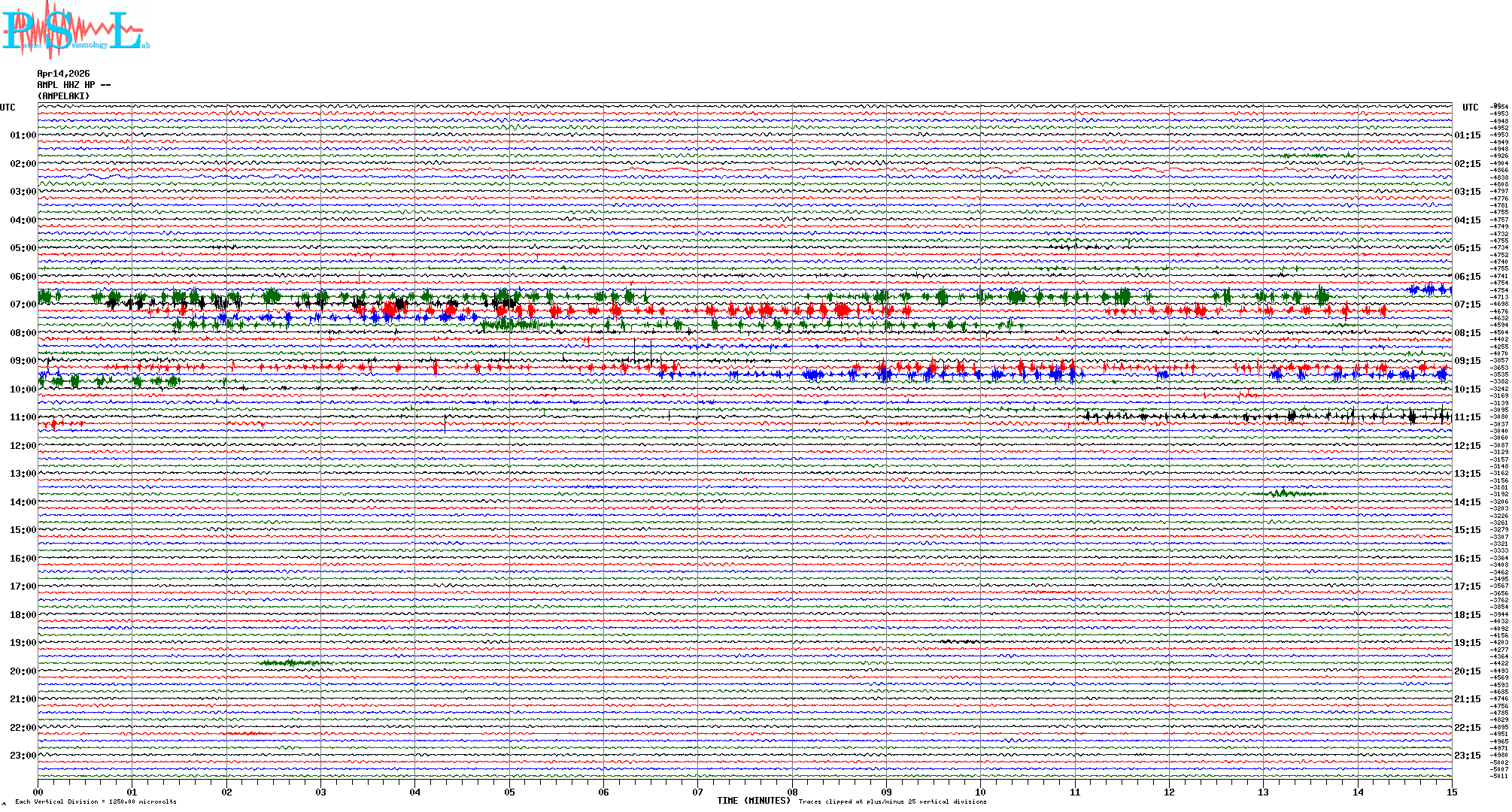
Task: Click the PSL Seismology Lab logo
Action: pos(75,30)
